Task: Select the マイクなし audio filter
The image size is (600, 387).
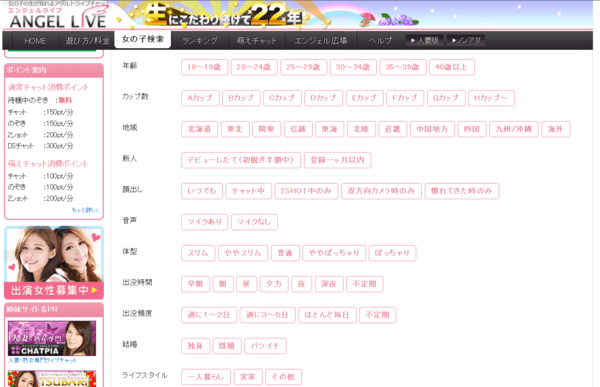Action: click(254, 222)
